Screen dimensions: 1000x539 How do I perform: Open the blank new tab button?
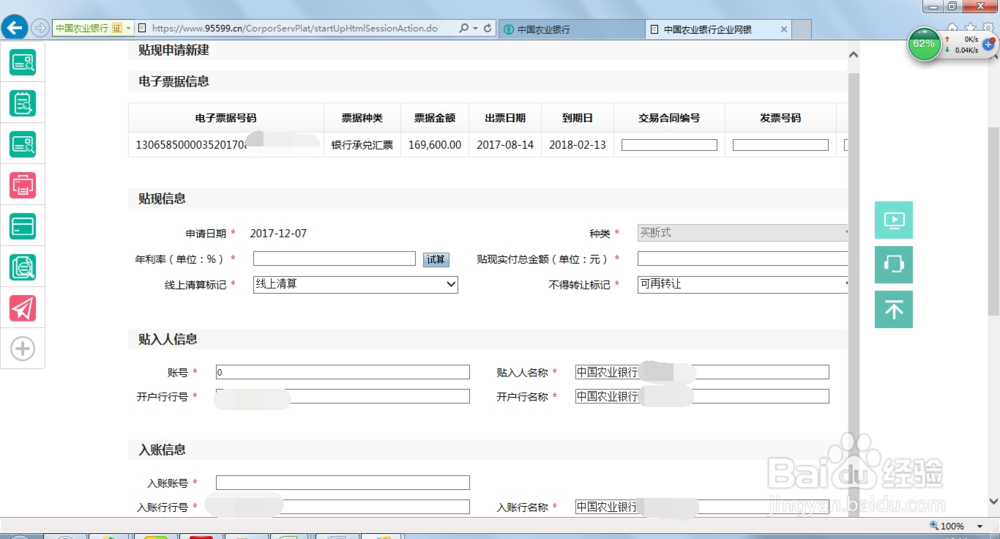802,29
